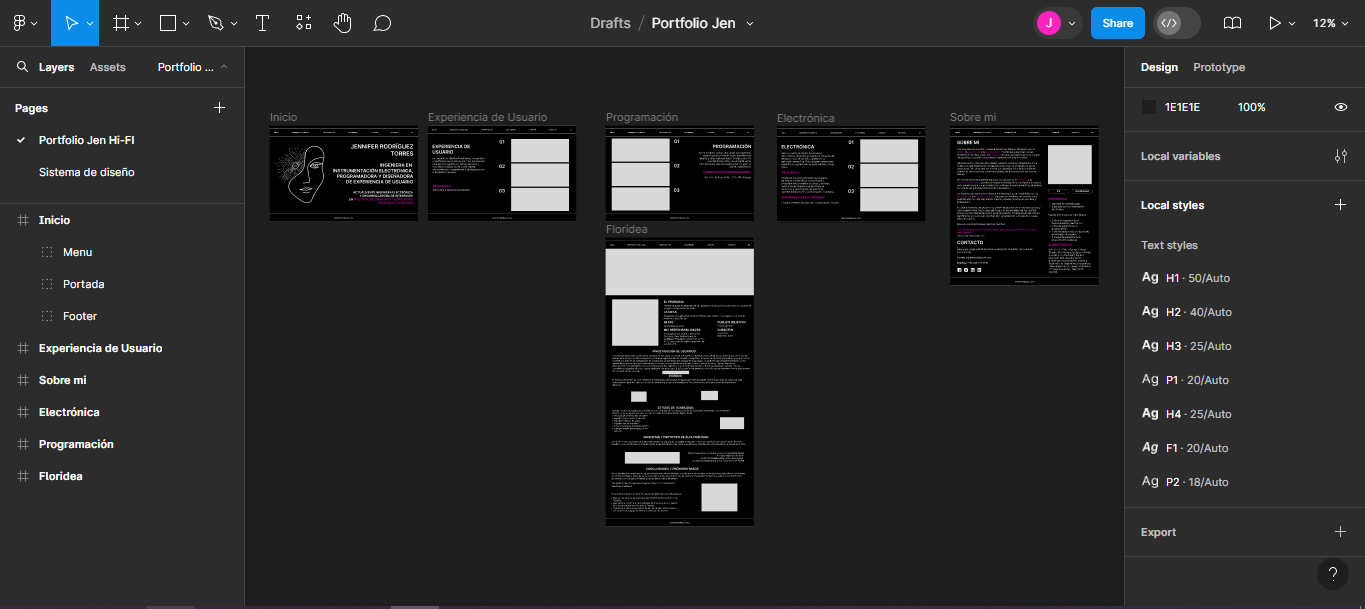Activate the Pen tool
The height and width of the screenshot is (609, 1365).
[x=216, y=22]
